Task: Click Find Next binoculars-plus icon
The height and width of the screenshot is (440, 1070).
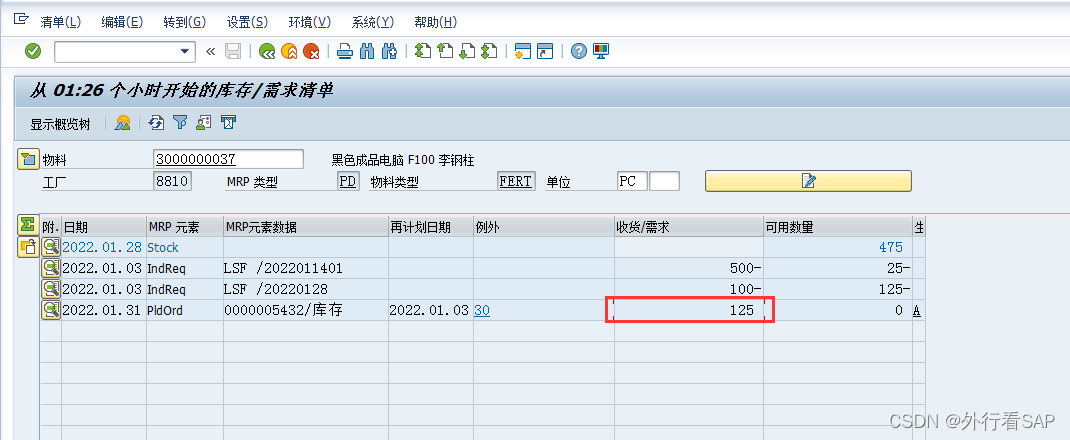Action: pos(390,51)
